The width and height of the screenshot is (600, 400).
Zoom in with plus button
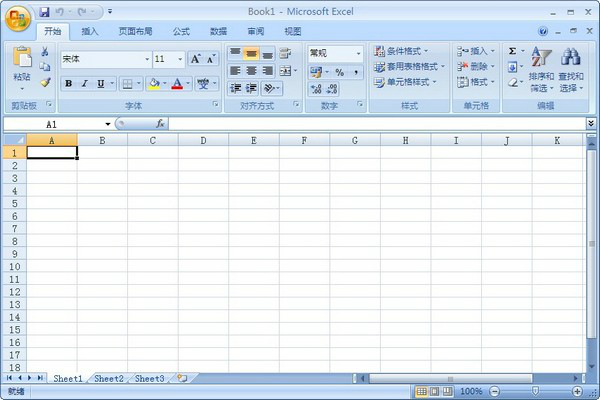click(x=577, y=391)
